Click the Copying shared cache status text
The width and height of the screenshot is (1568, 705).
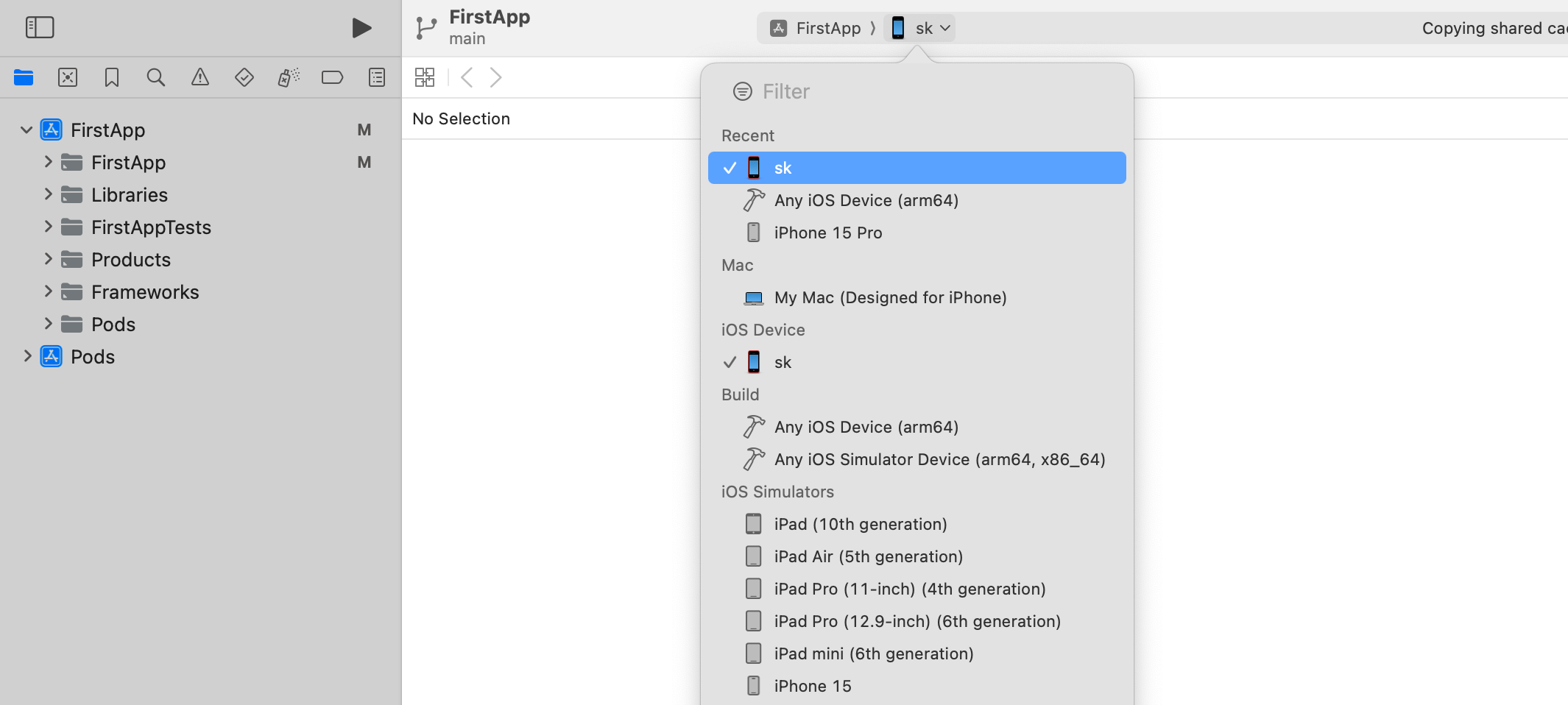(1494, 28)
